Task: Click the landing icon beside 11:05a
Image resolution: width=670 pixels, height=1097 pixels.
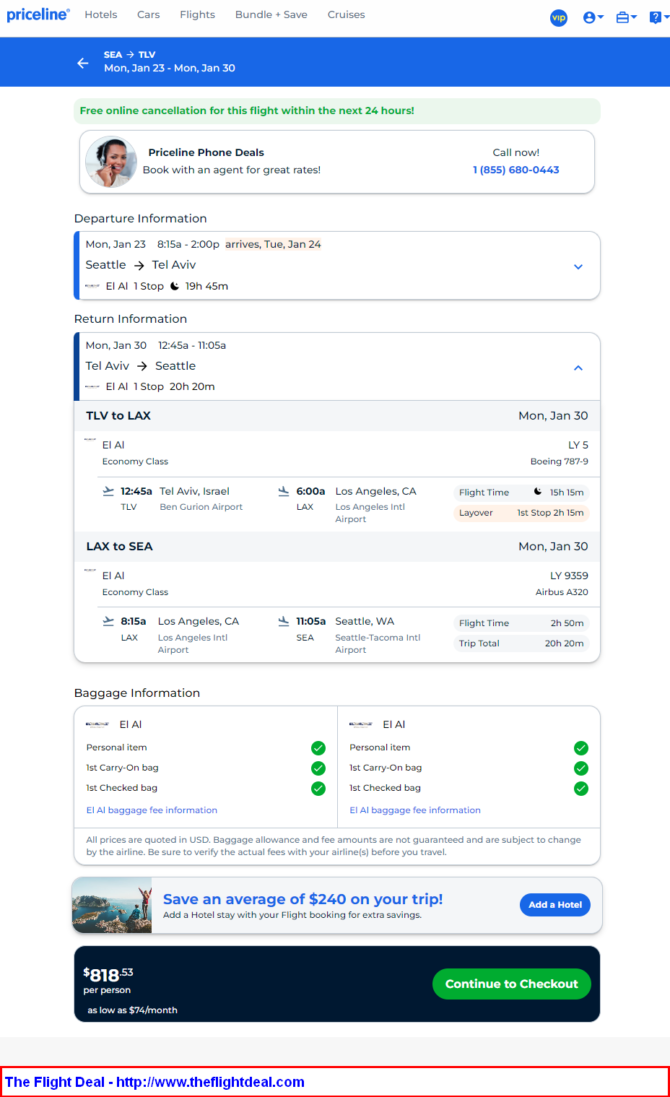Action: click(x=283, y=621)
